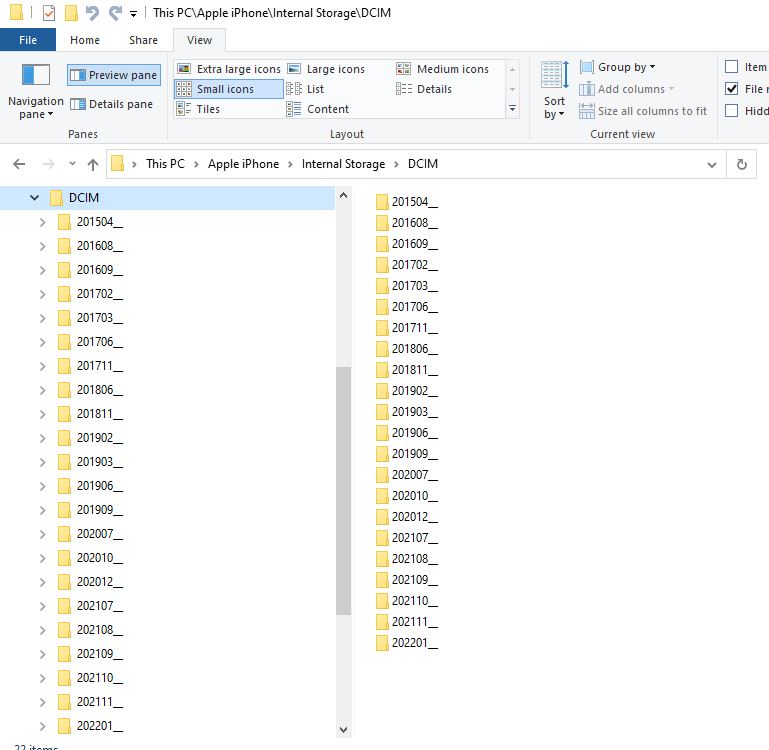769x750 pixels.
Task: Click navigation pane scrollbar up arrow
Action: pos(343,195)
